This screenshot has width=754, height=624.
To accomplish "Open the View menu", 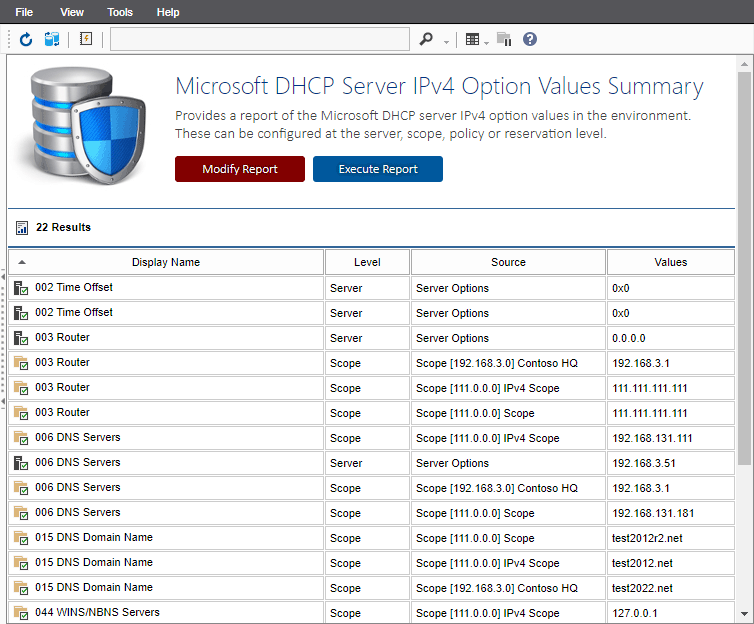I will click(72, 12).
